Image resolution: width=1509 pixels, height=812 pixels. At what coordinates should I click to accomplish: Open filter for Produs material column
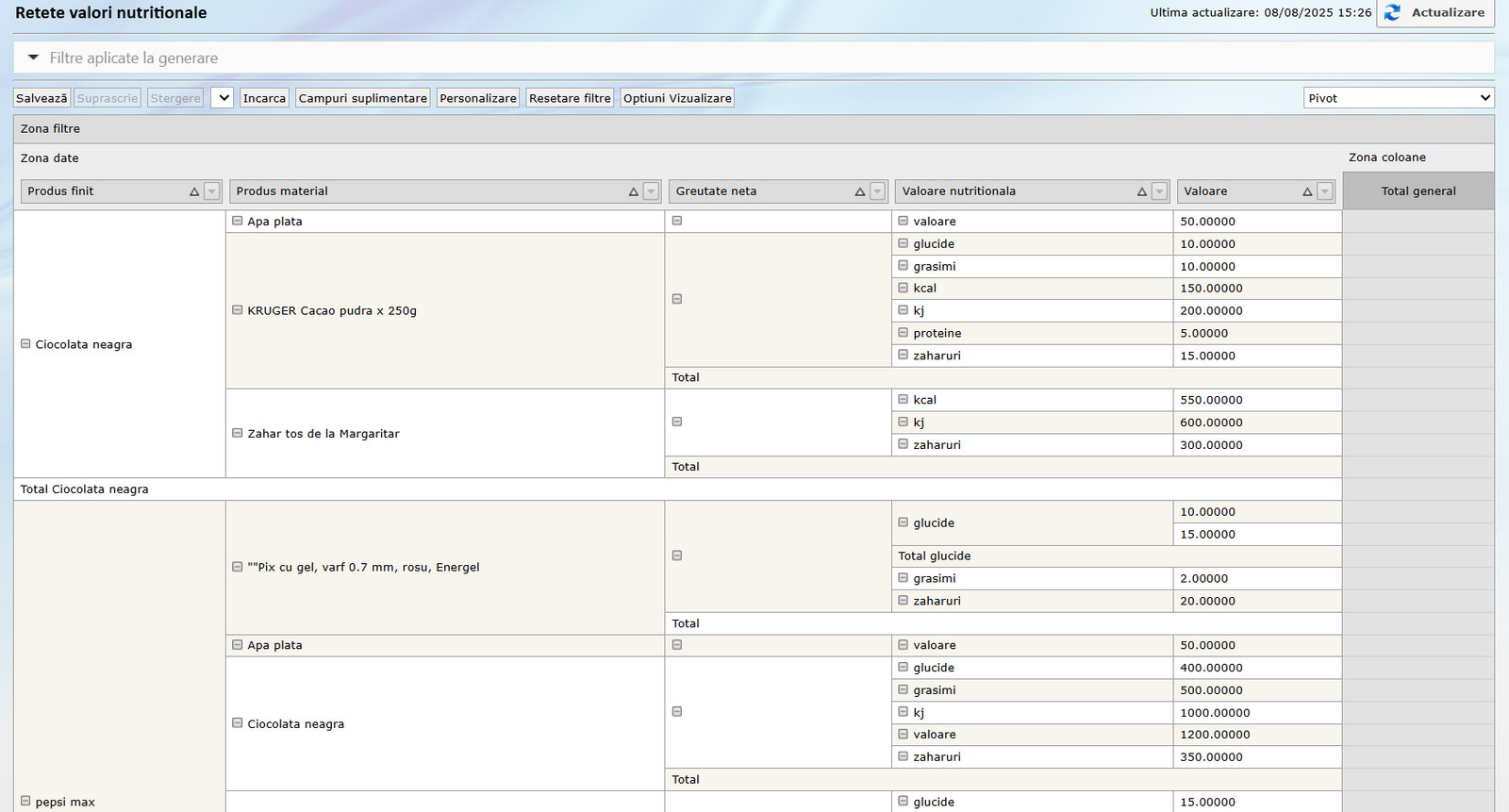point(651,191)
